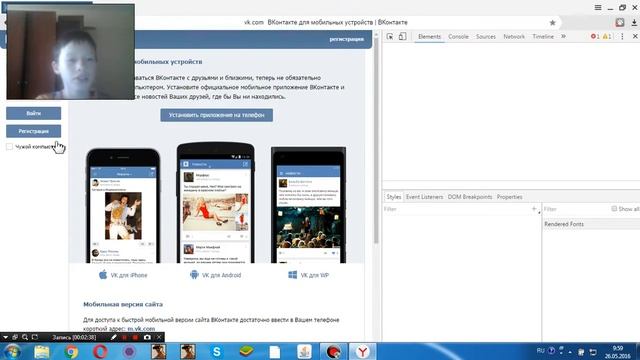Click the iPhone mockup screenshot image

[x=123, y=206]
